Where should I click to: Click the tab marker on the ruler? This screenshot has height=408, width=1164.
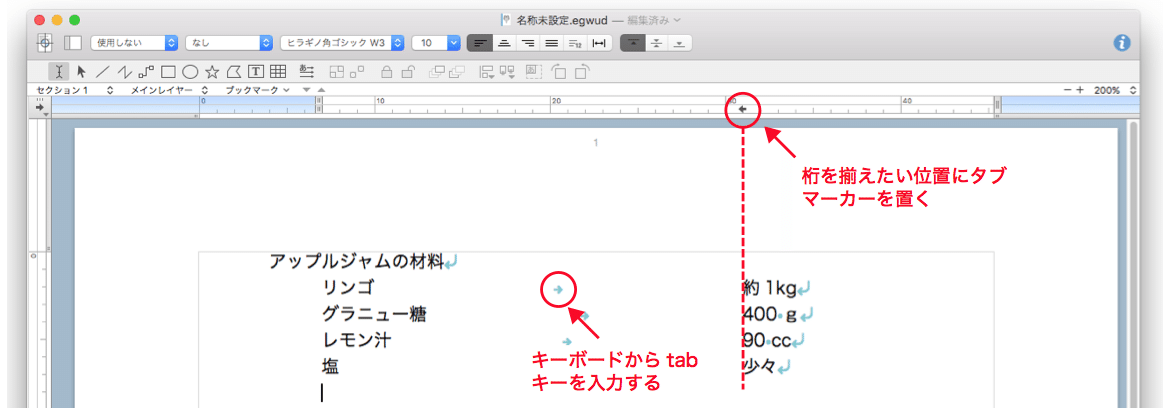(x=742, y=109)
